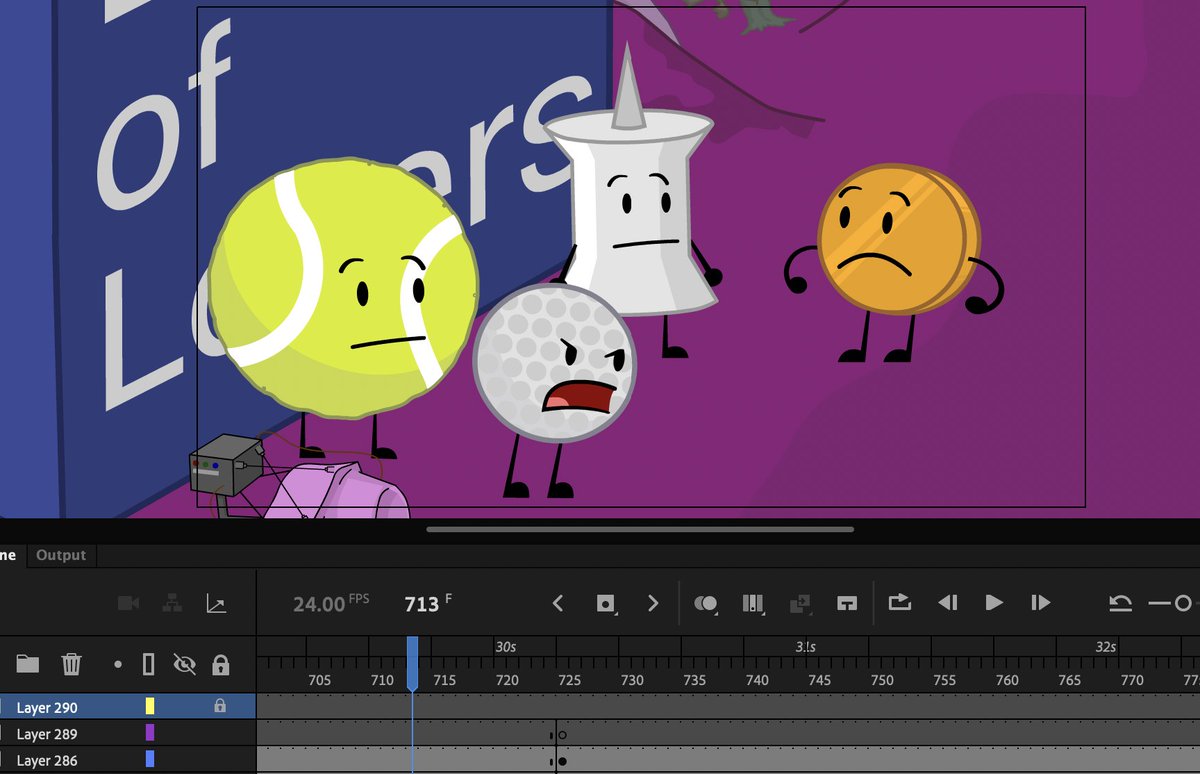Click the blue playhead marker at frame 713
Image resolution: width=1200 pixels, height=774 pixels.
click(x=412, y=664)
